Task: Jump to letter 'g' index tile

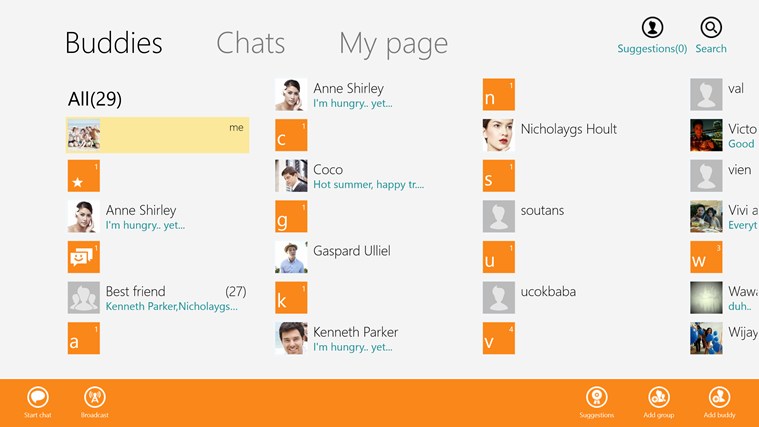Action: pos(291,216)
